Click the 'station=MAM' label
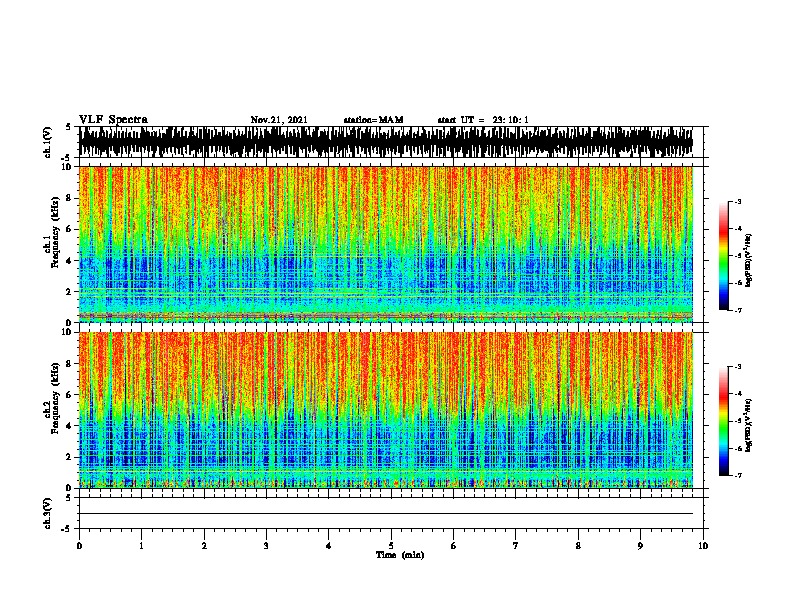Viewport: 792px width, 612px height. pos(373,120)
